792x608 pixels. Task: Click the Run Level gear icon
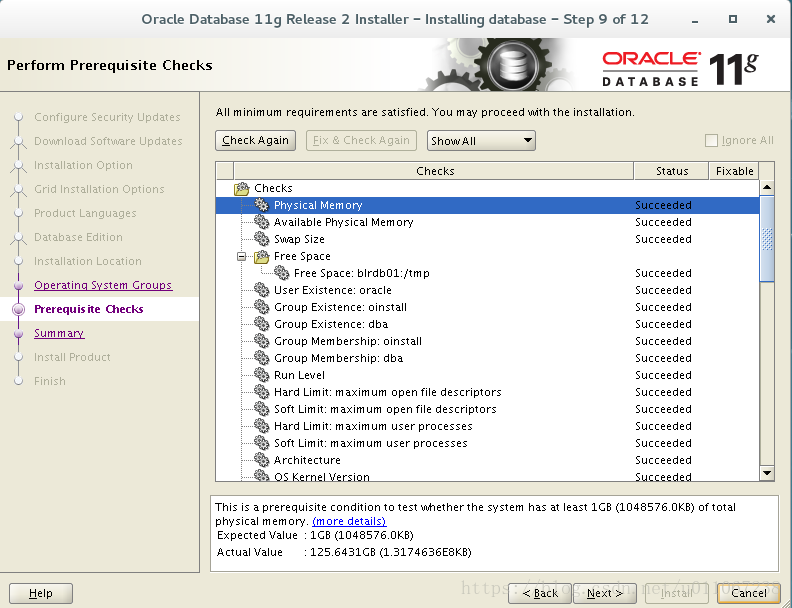tap(262, 375)
